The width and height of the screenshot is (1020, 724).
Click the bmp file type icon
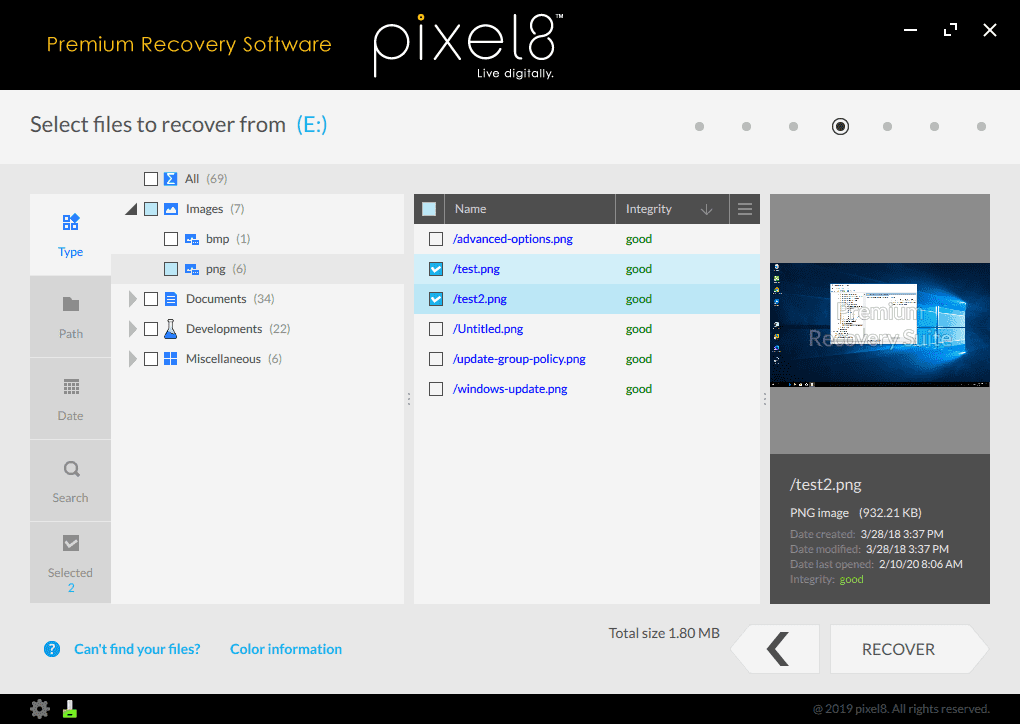point(192,239)
